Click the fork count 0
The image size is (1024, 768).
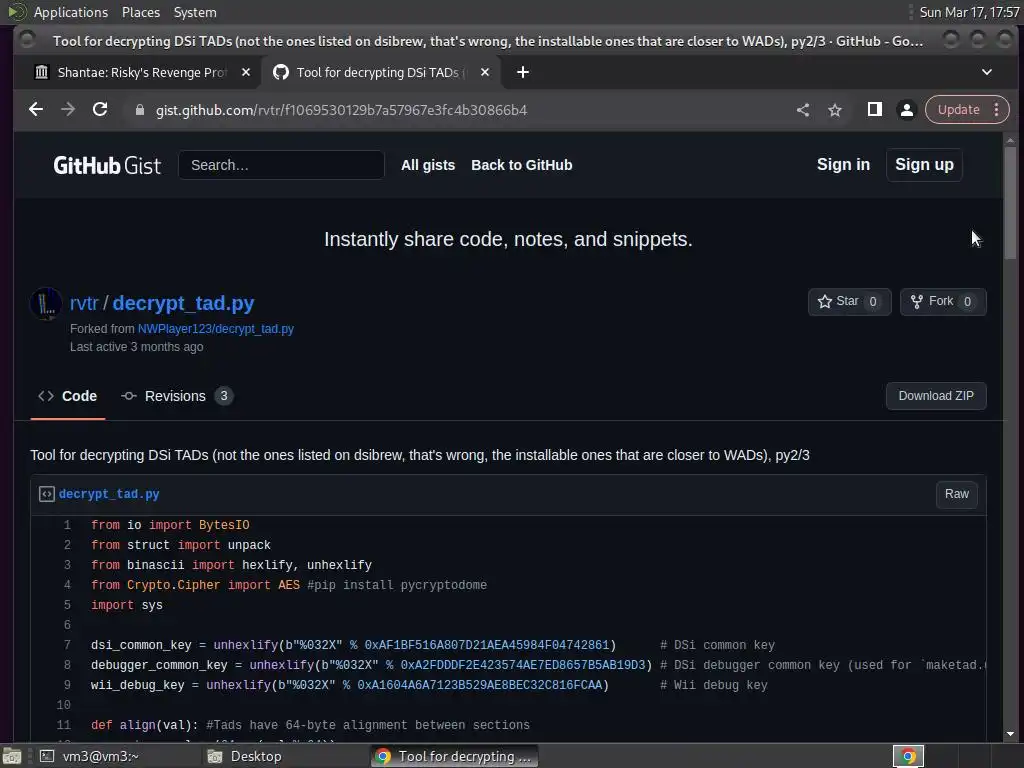click(x=967, y=302)
